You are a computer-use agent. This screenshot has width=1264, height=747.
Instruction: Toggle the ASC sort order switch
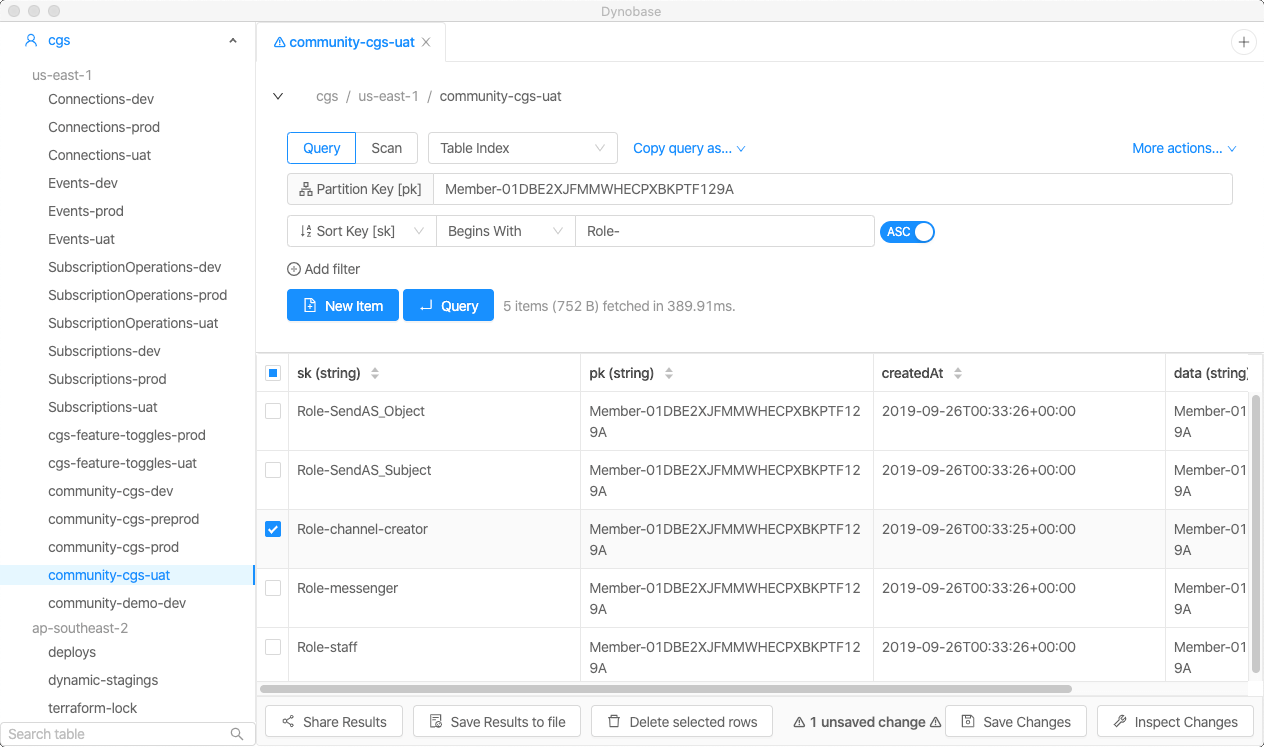click(x=907, y=232)
